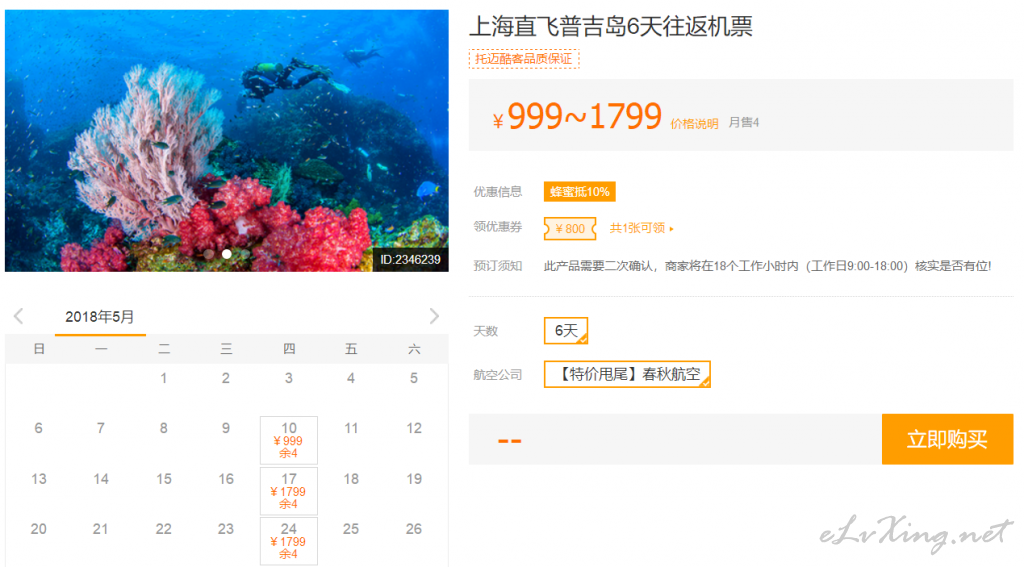Image resolution: width=1024 pixels, height=567 pixels.
Task: Click calendar date 9
Action: [x=226, y=428]
